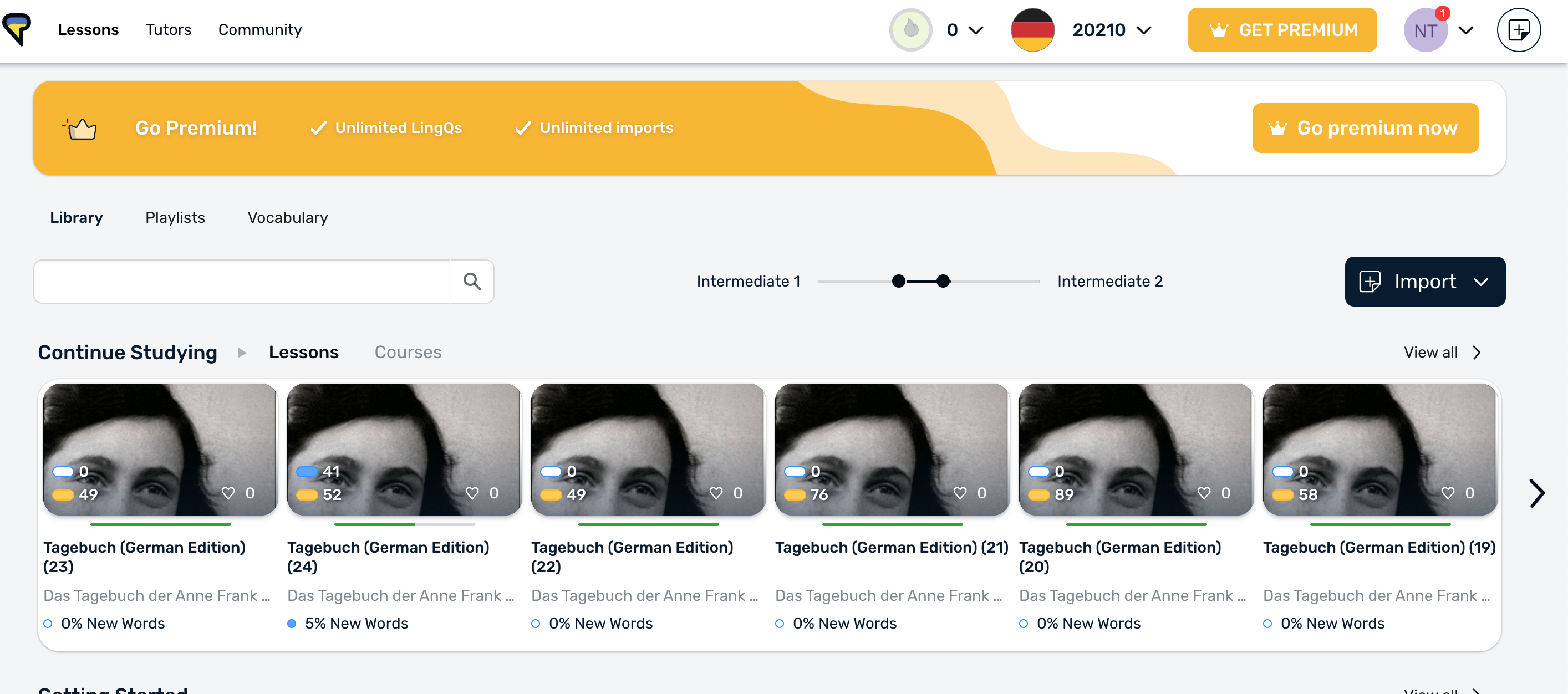Toggle heart on Tagebuch (German Edition) (21)
Image resolution: width=1568 pixels, height=694 pixels.
(960, 492)
